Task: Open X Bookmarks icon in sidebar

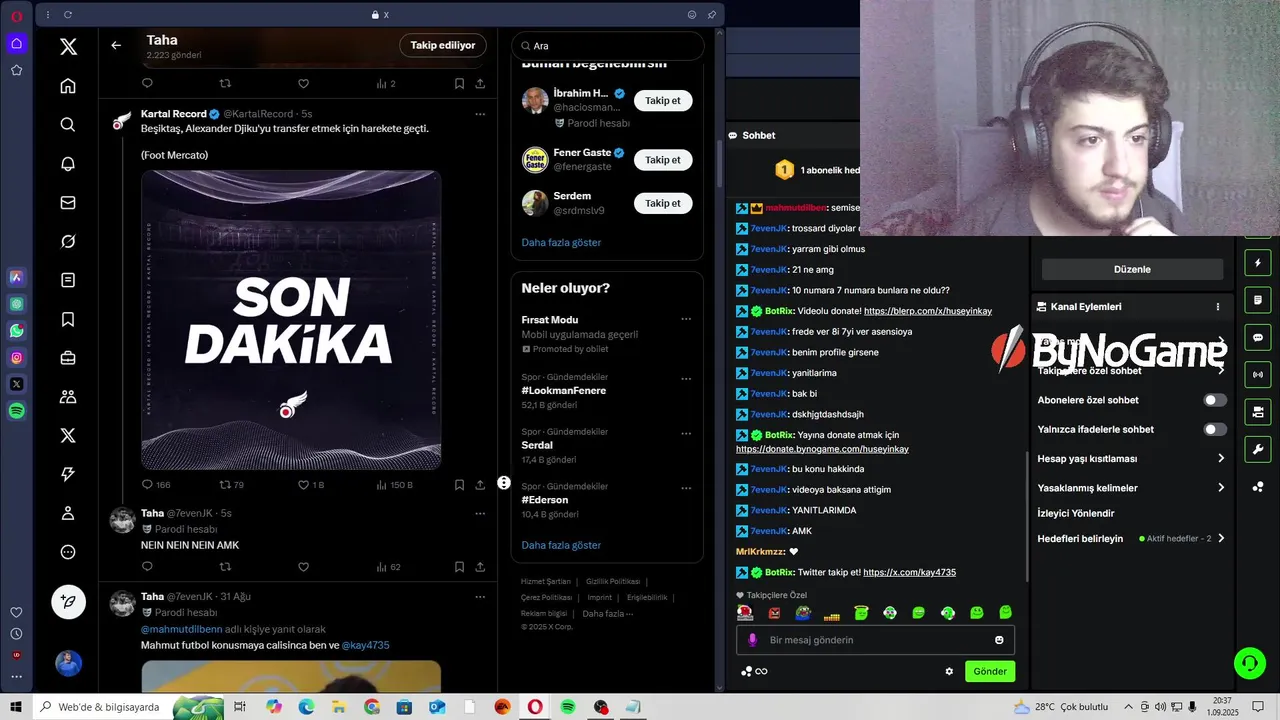Action: tap(68, 319)
